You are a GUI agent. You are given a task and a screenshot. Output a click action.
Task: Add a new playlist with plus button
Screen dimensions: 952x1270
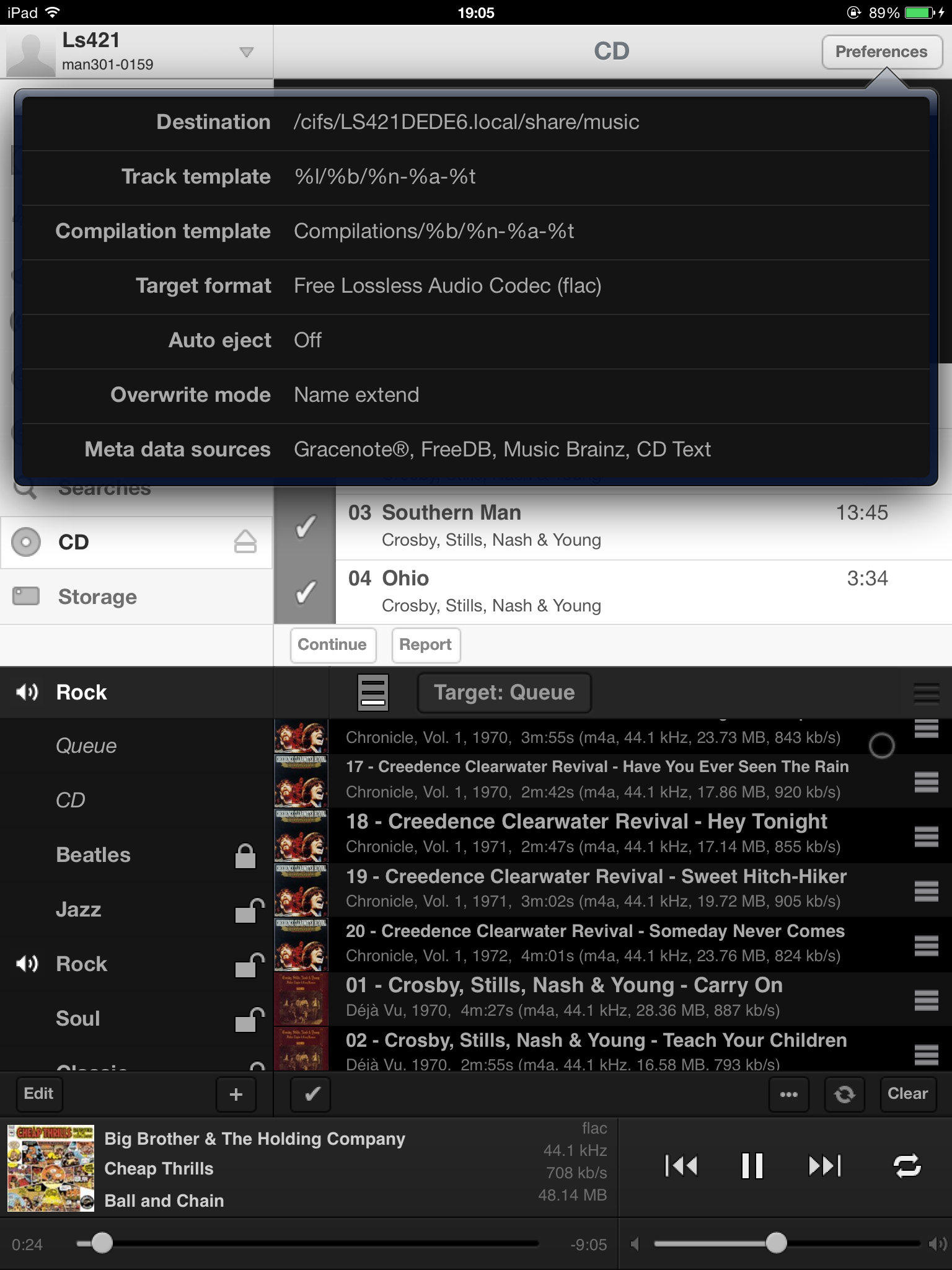pos(236,1095)
